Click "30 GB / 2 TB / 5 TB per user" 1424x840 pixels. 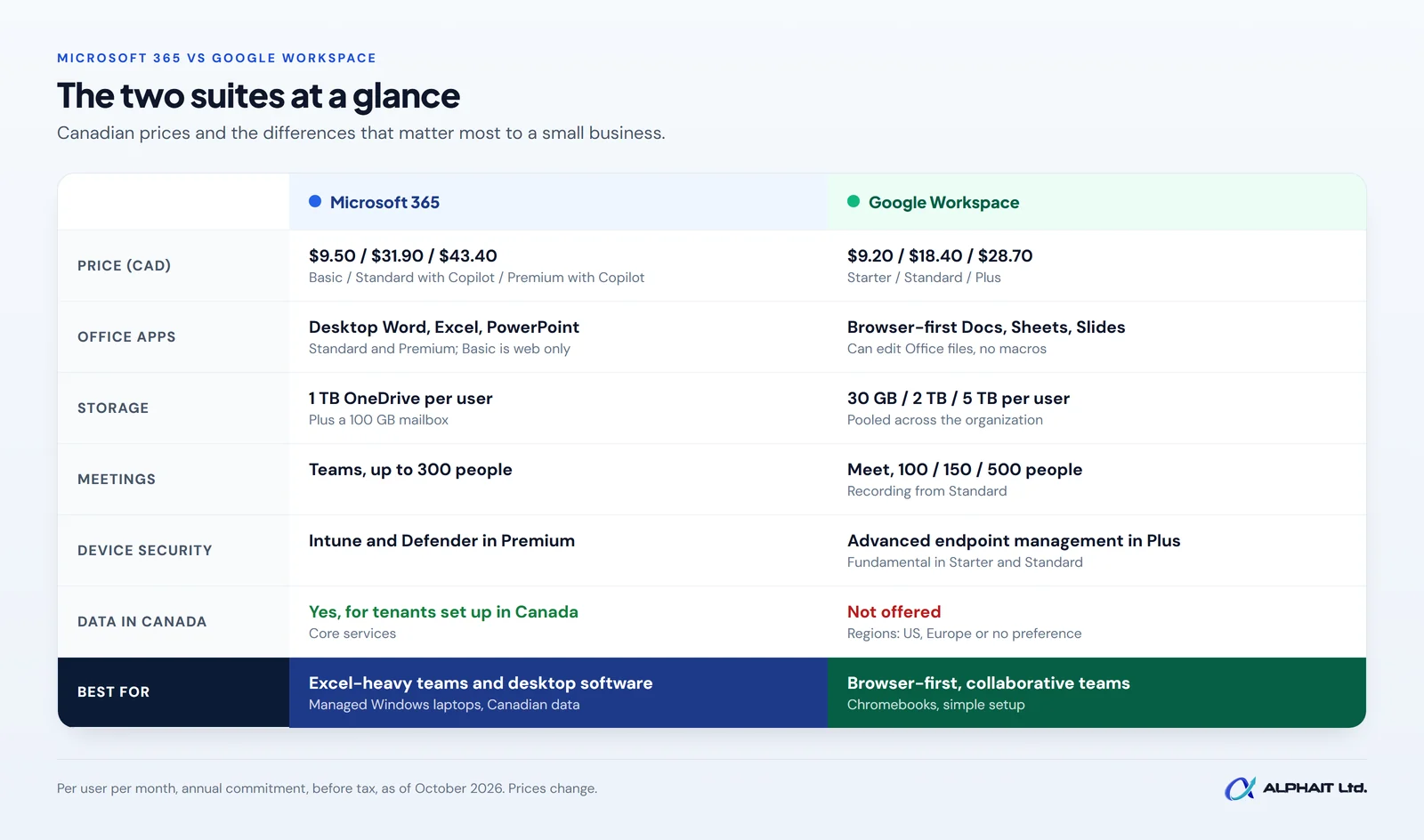click(959, 398)
